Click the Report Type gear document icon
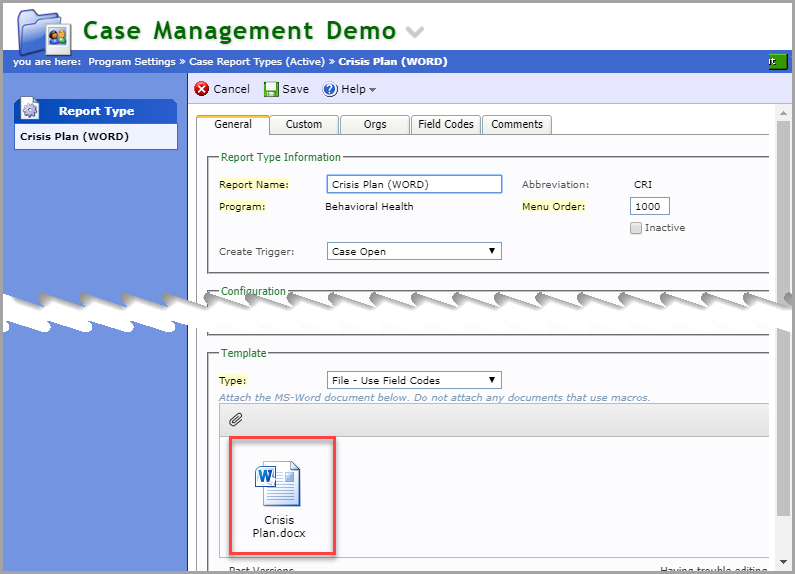The height and width of the screenshot is (574, 795). (x=30, y=109)
